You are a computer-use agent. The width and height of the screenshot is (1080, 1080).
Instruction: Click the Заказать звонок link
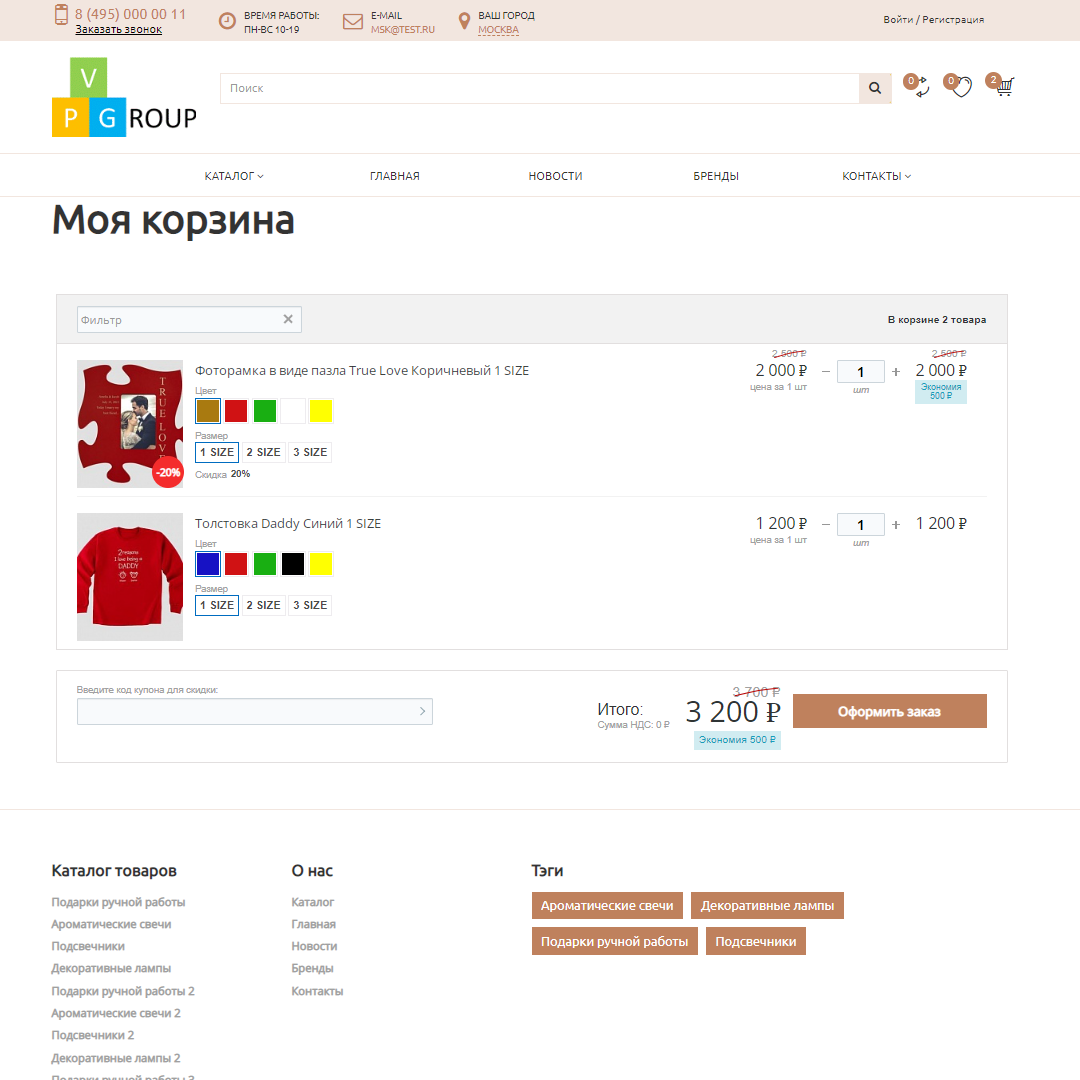tap(118, 30)
